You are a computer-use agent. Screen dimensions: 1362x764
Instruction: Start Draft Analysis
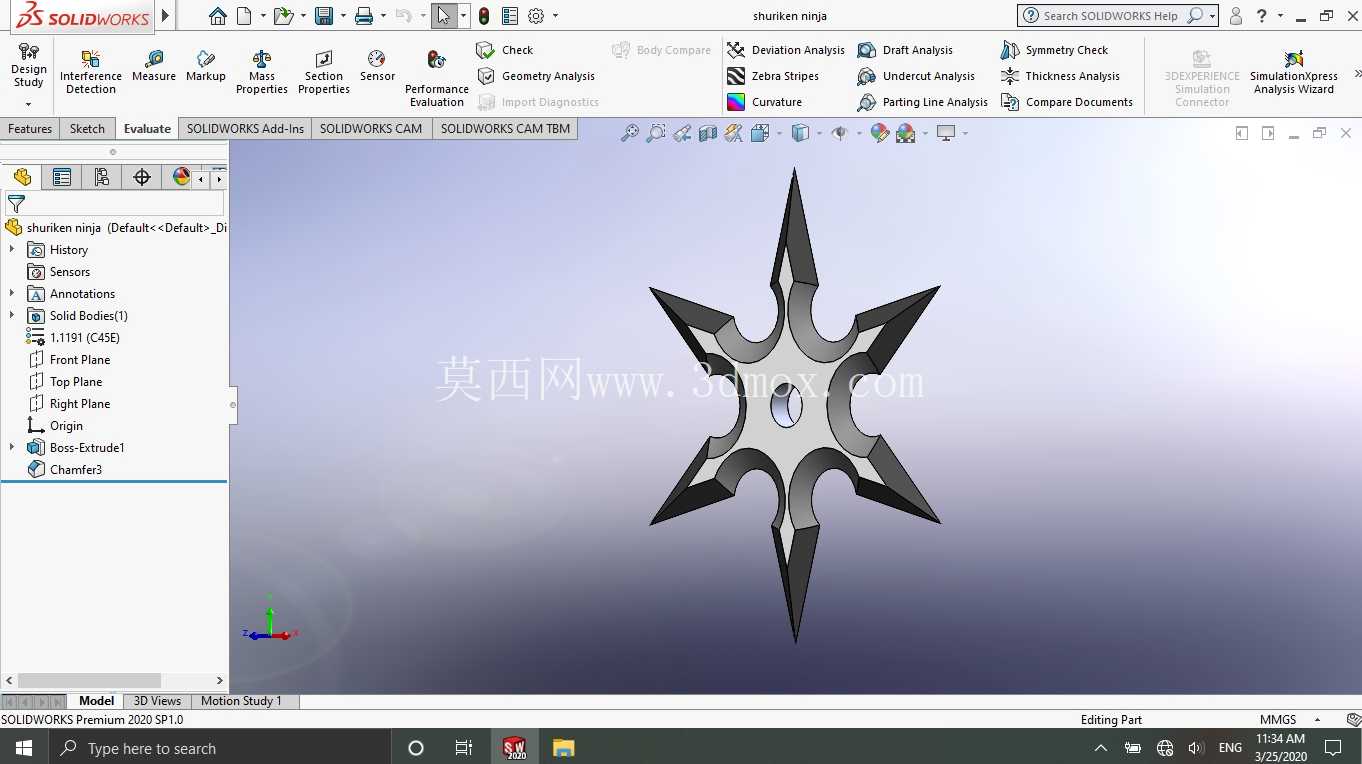905,50
